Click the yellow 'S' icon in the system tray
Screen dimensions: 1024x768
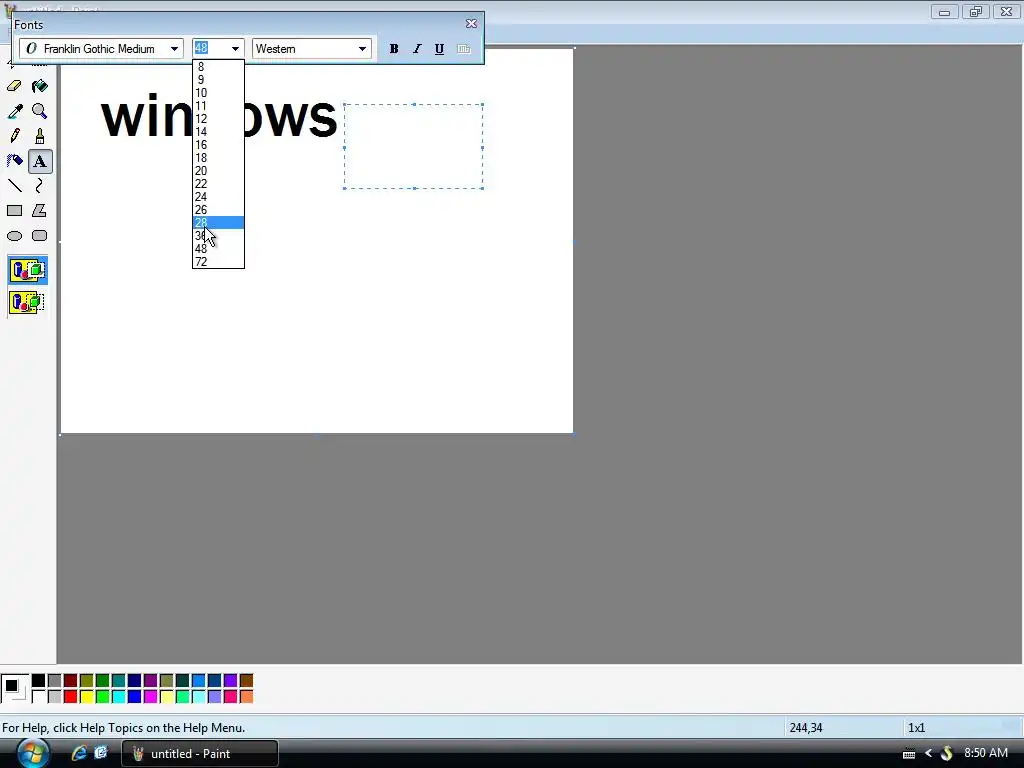(947, 754)
